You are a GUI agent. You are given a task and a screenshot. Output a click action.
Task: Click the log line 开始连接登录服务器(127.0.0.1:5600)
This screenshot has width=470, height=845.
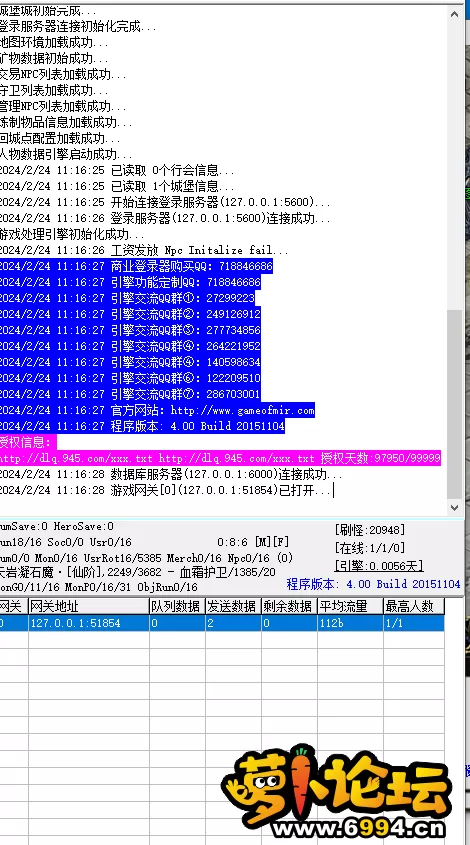165,203
